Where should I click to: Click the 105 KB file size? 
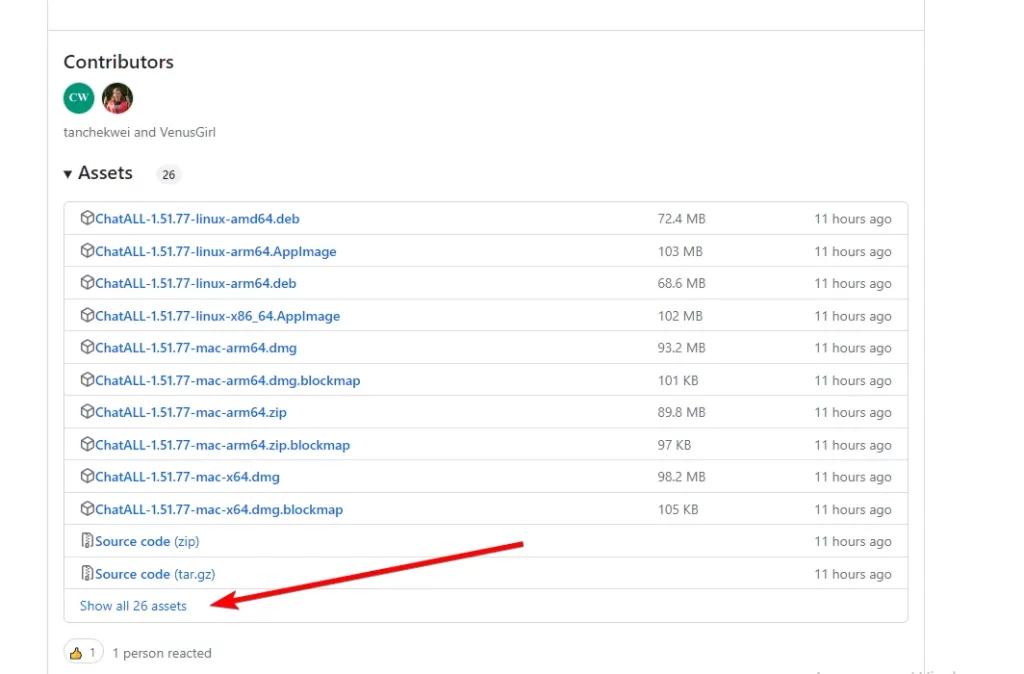click(678, 510)
